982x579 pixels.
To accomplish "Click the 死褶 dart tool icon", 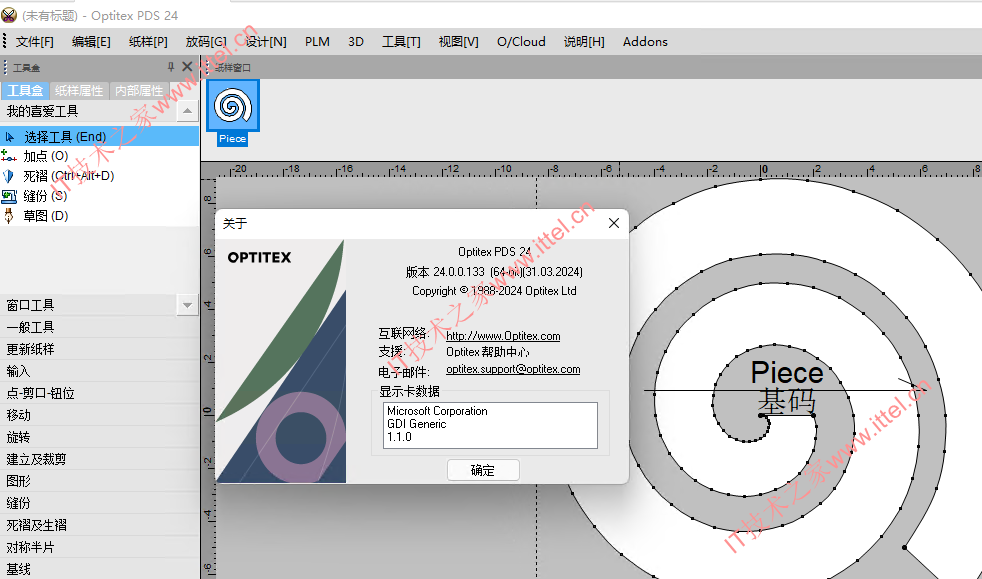I will pos(9,176).
